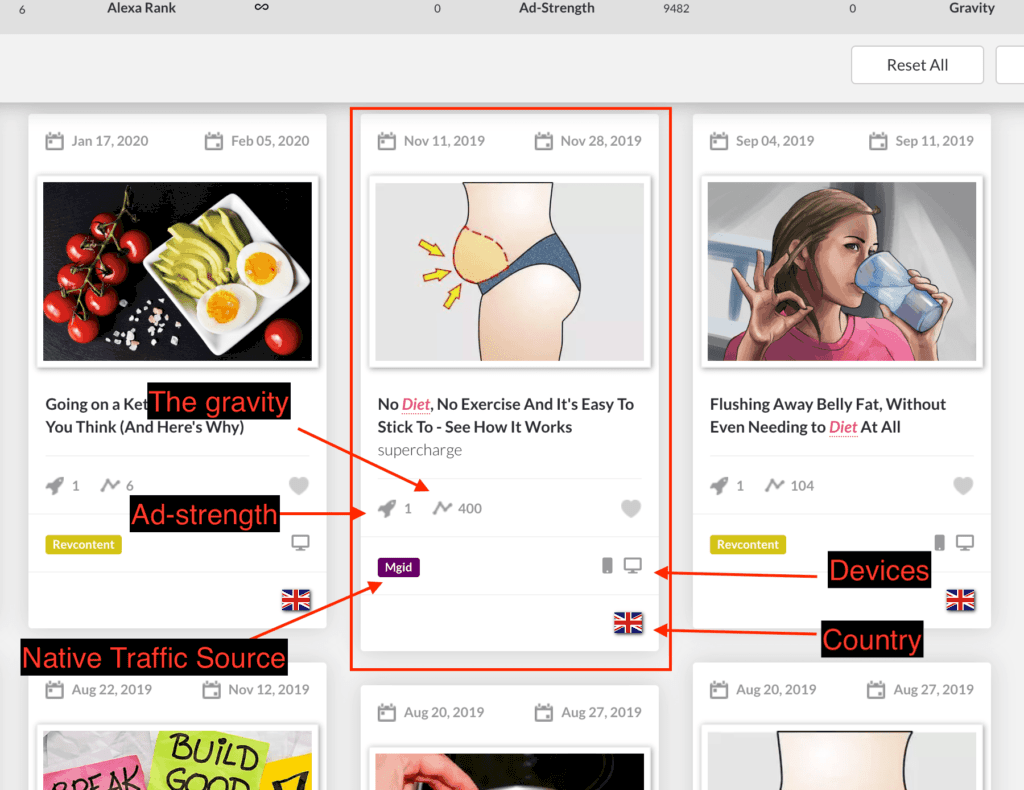Click desktop device icon on Mgid card
Screen dimensions: 1024x790
click(x=632, y=565)
